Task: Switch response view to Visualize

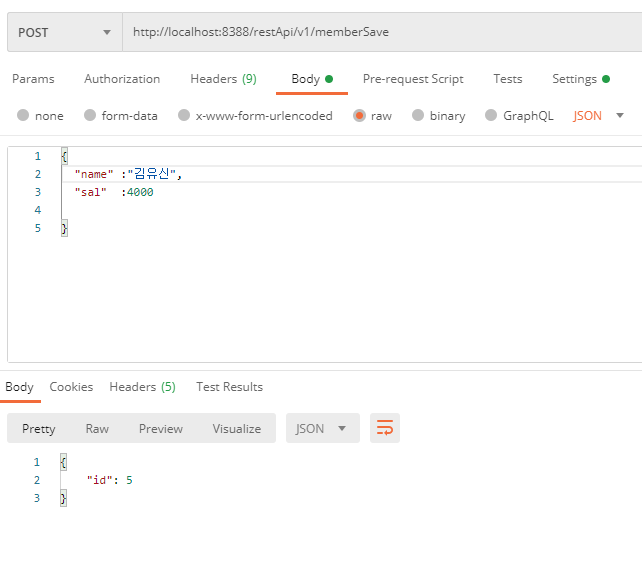Action: point(237,429)
